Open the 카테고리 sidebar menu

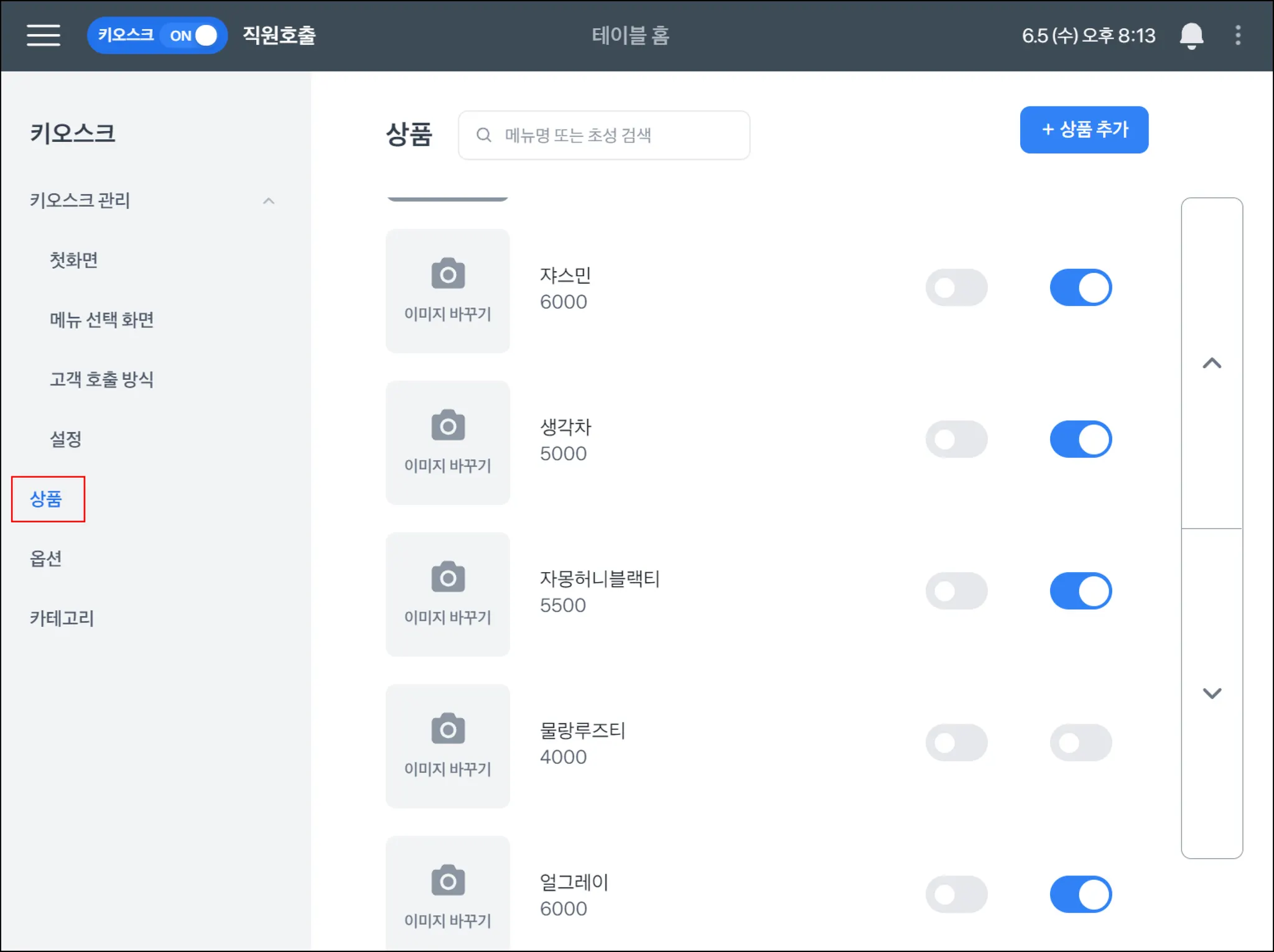tap(62, 618)
